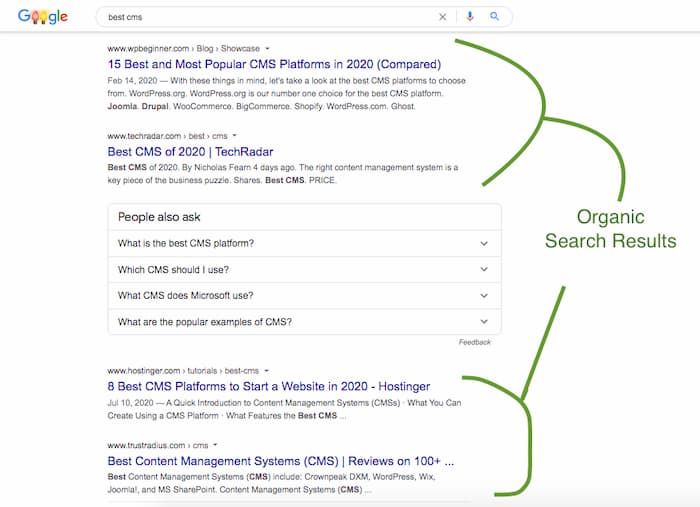This screenshot has height=507, width=700.
Task: Click the Feedback link below People also ask
Action: coord(475,342)
